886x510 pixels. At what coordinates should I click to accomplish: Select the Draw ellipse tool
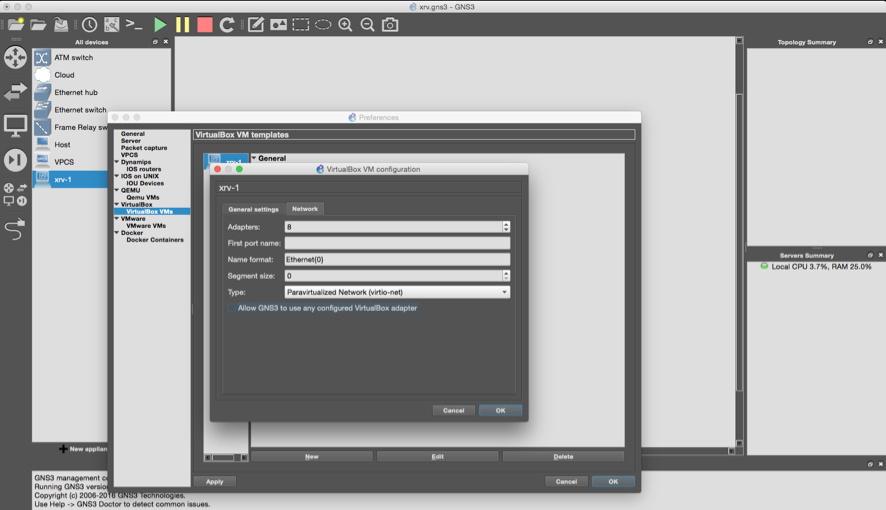pyautogui.click(x=323, y=24)
